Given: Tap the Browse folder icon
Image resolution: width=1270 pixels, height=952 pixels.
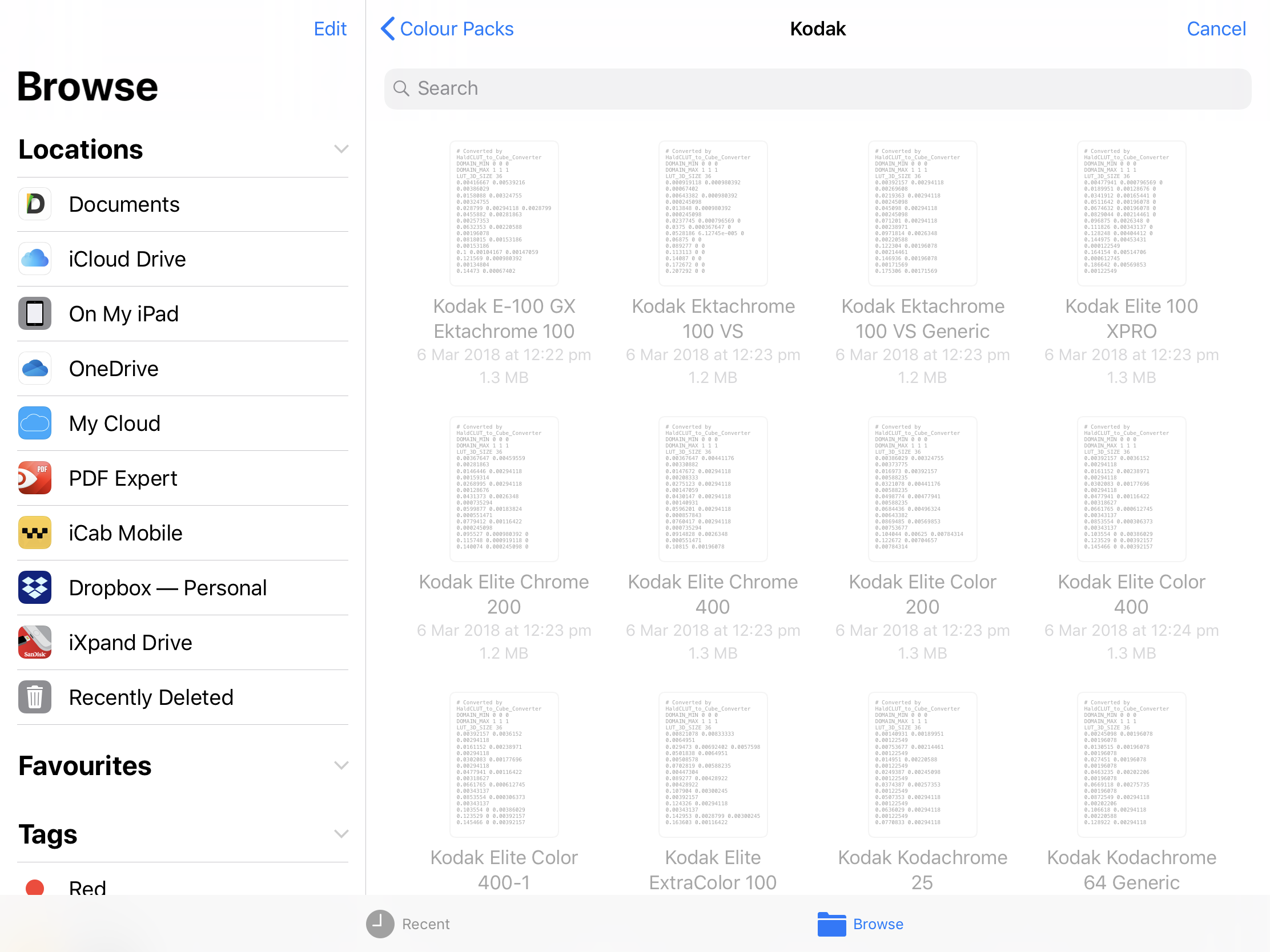Looking at the screenshot, I should pyautogui.click(x=832, y=924).
